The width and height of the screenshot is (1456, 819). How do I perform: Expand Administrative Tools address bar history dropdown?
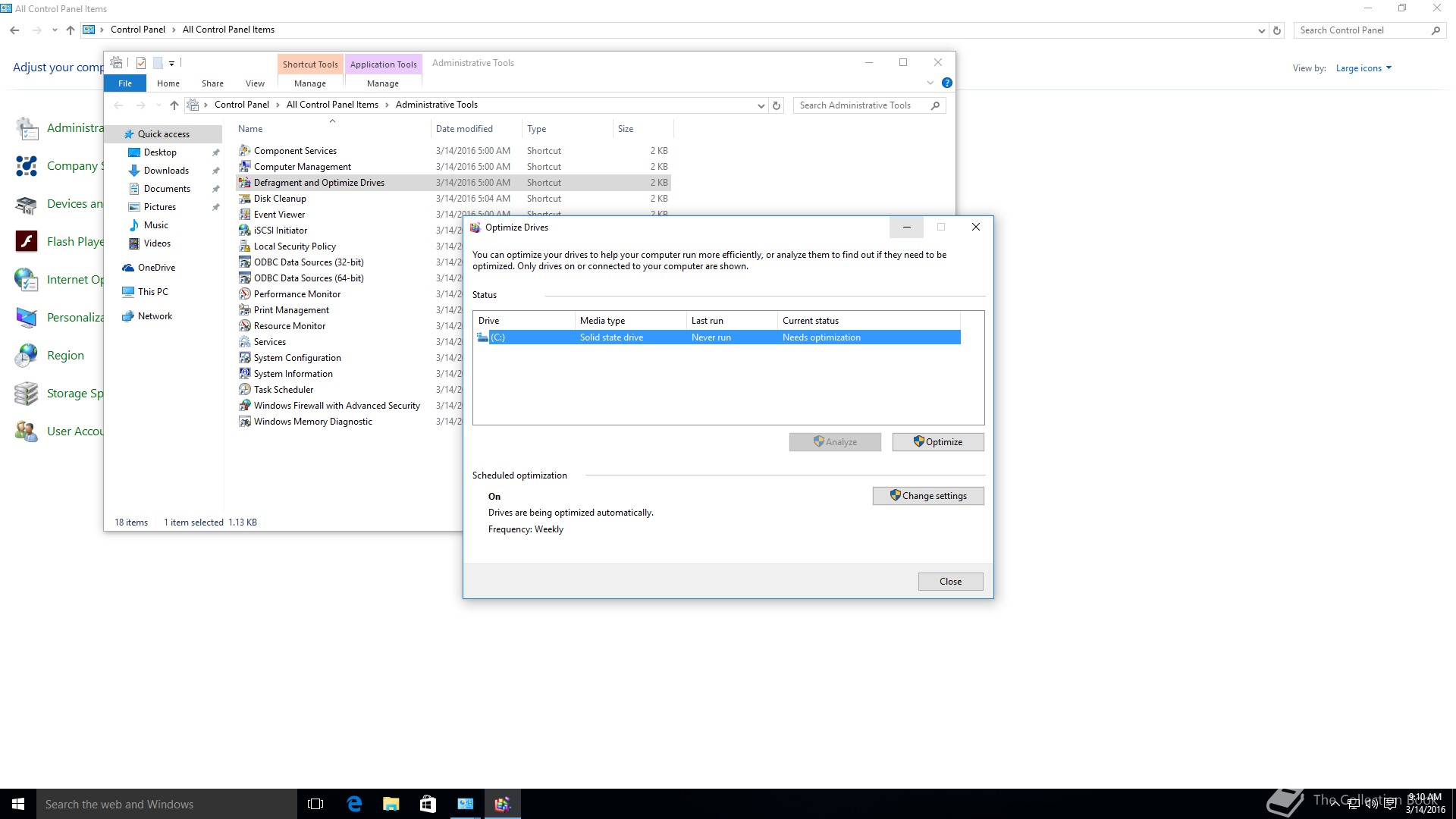[761, 106]
